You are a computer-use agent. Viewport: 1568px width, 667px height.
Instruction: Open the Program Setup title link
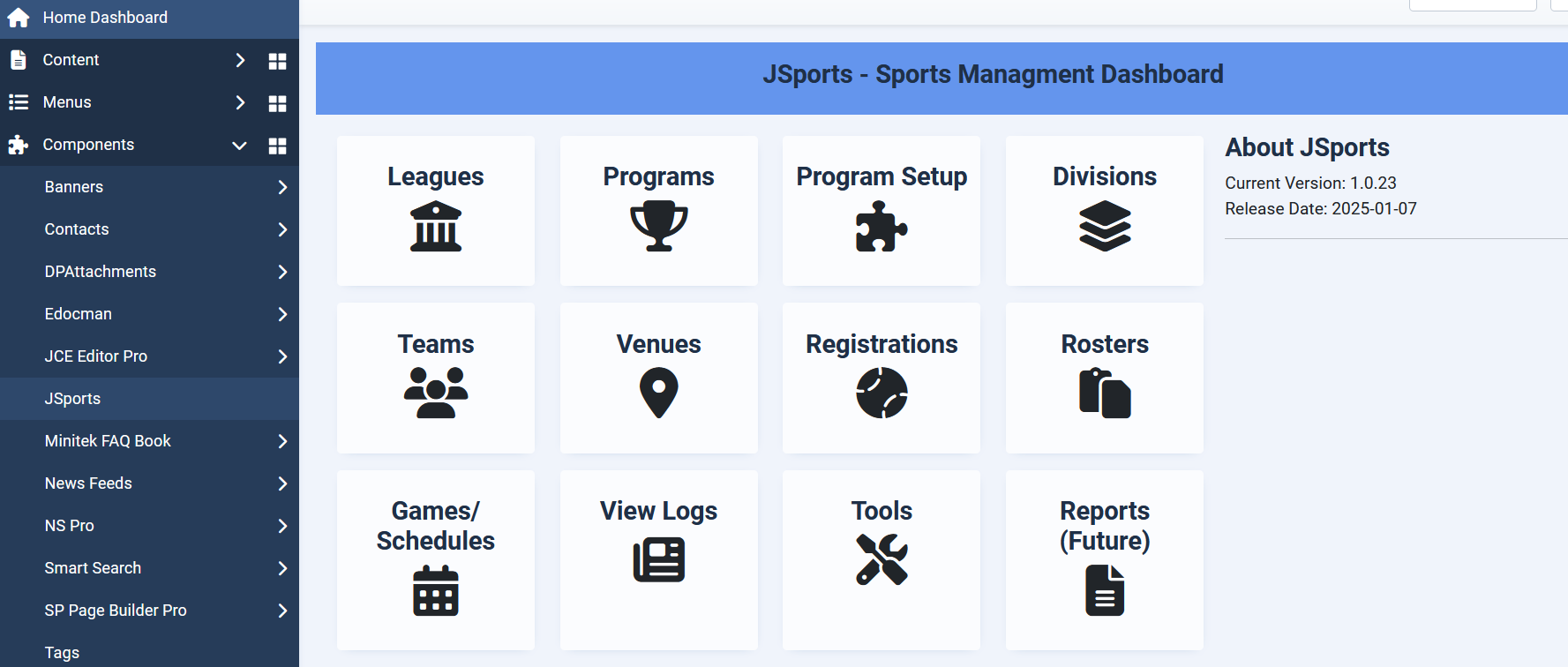pyautogui.click(x=882, y=176)
